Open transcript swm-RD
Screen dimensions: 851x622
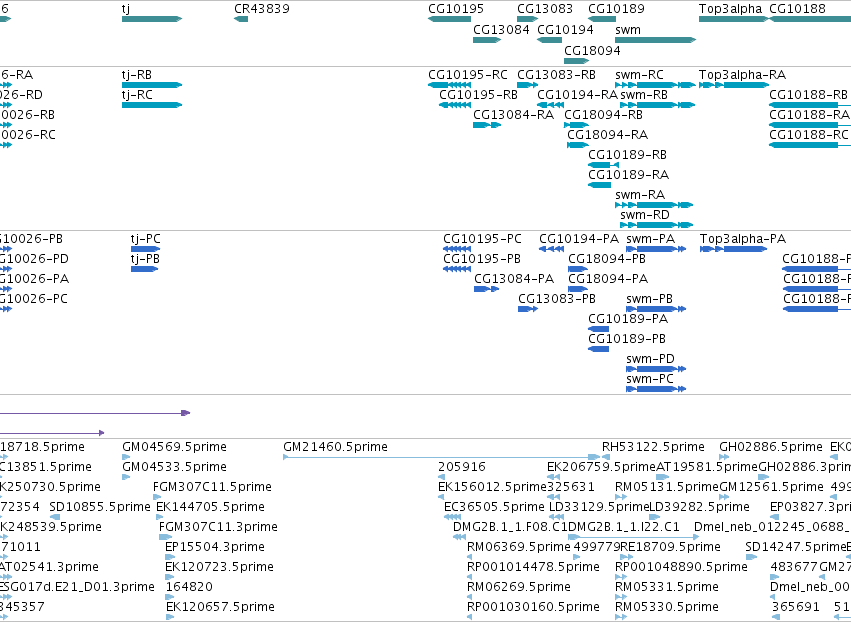[x=645, y=215]
